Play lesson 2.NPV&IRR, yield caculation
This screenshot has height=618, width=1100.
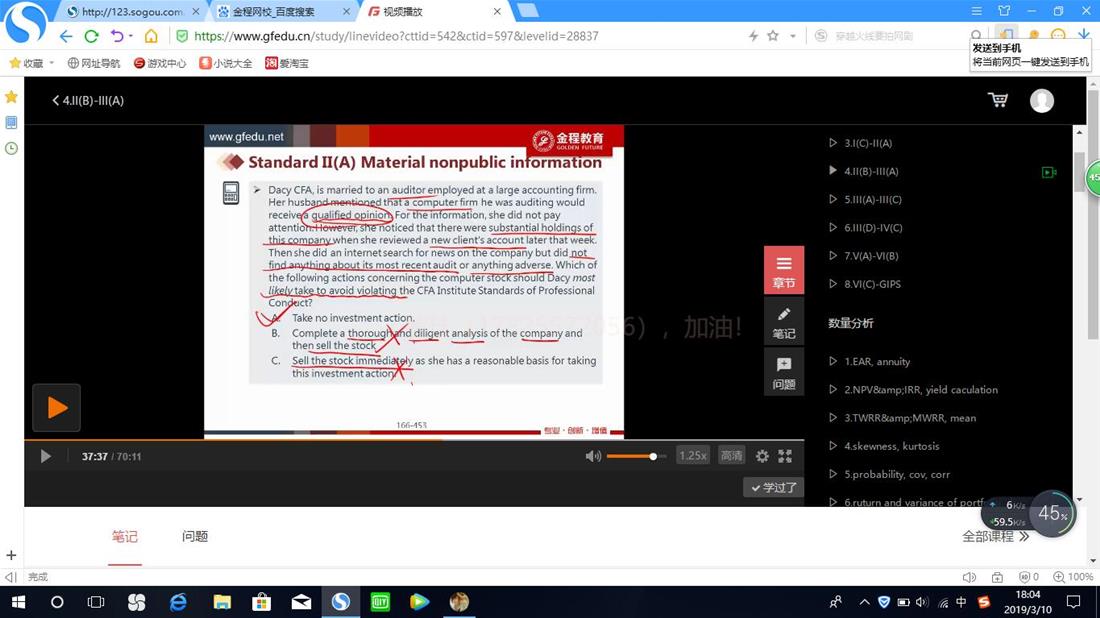920,389
